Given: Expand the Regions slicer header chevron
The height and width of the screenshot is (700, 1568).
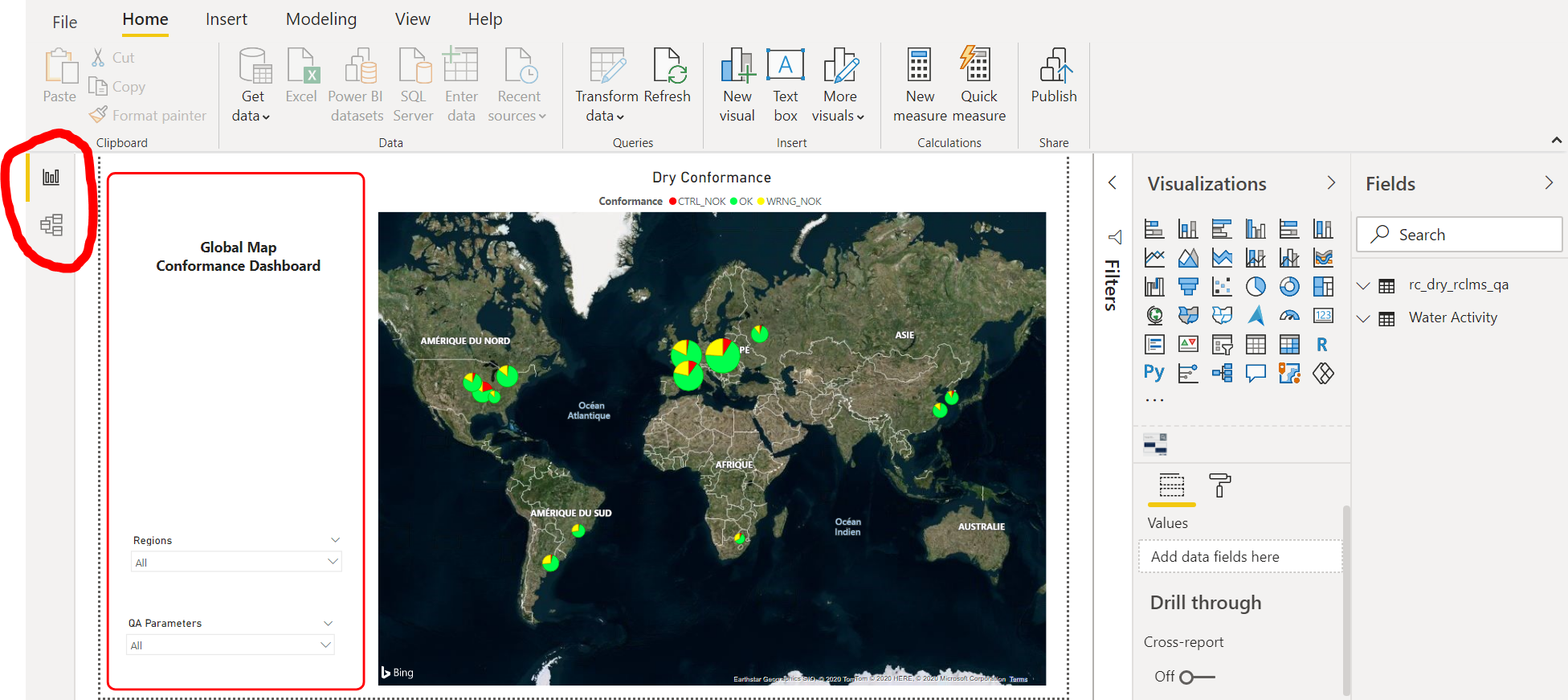Looking at the screenshot, I should coord(336,540).
